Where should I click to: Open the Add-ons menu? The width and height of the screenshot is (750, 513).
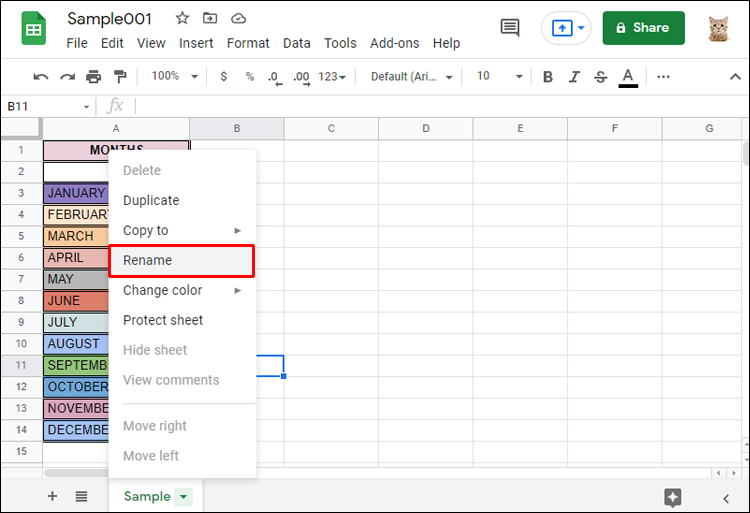coord(395,43)
